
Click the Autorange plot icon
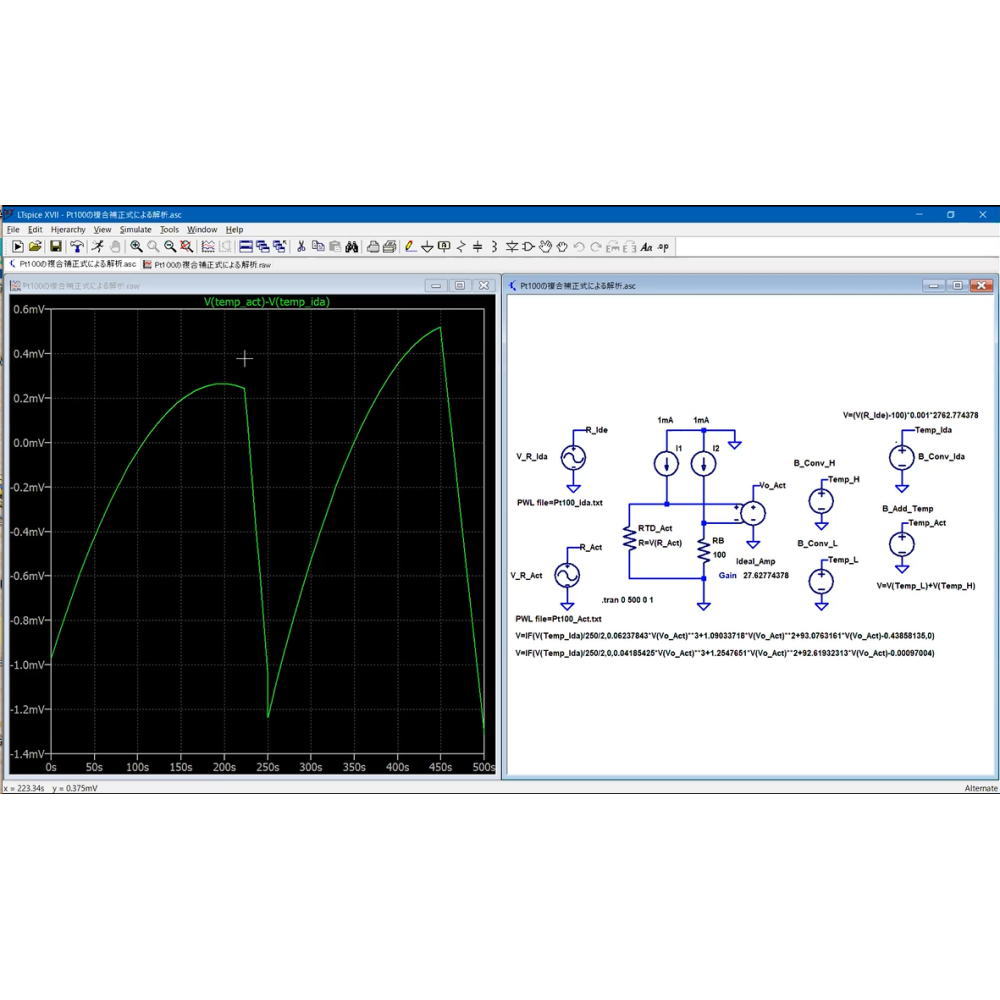click(208, 246)
